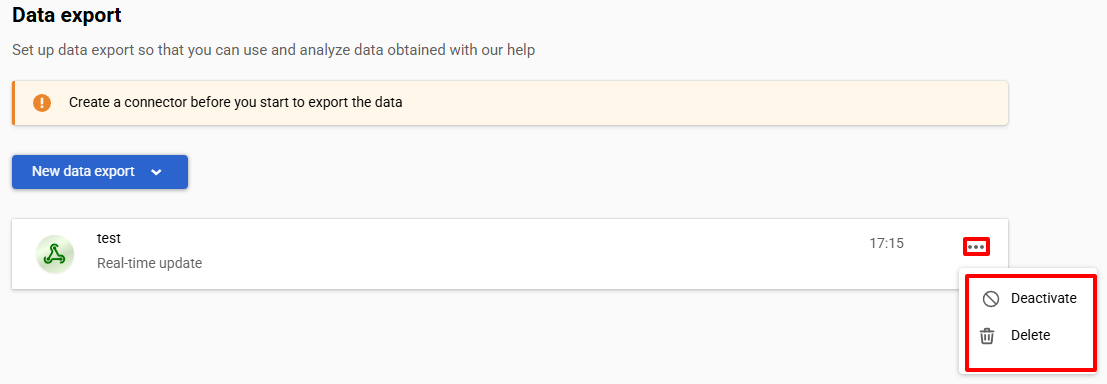Click the Create a connector warning message
The height and width of the screenshot is (384, 1107).
pyautogui.click(x=236, y=102)
